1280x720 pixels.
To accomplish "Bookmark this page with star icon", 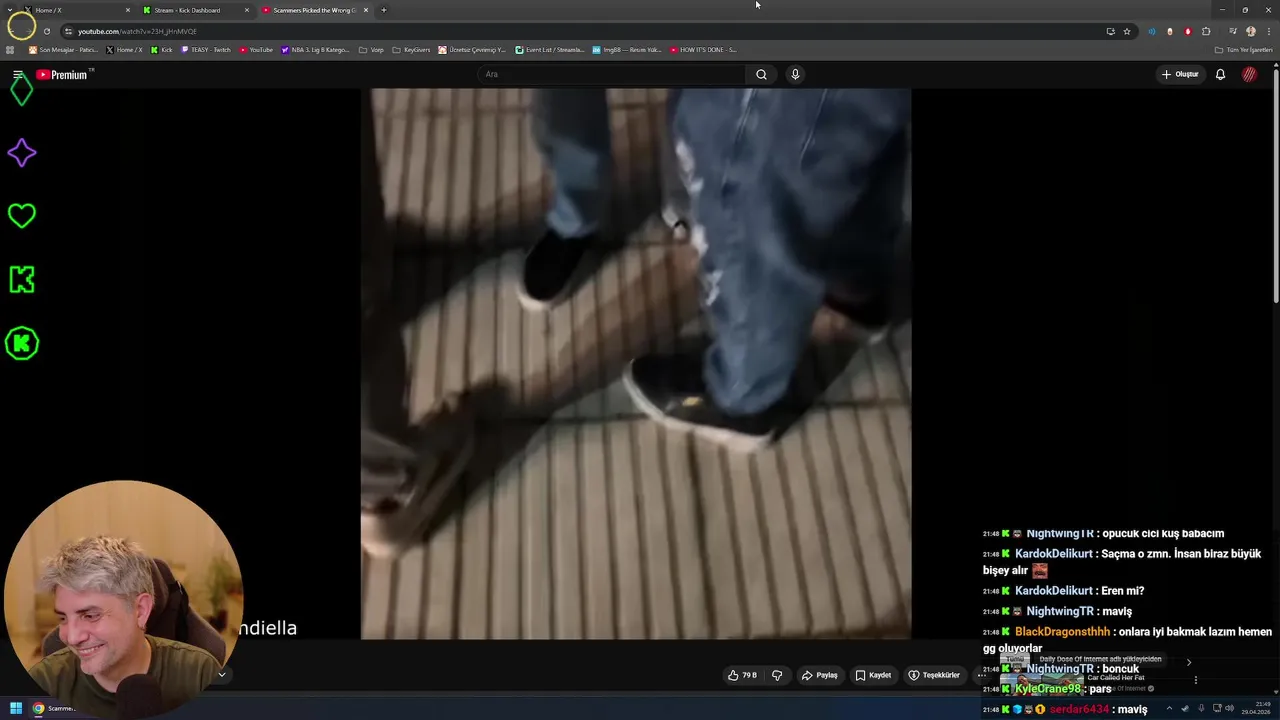I will click(1126, 31).
